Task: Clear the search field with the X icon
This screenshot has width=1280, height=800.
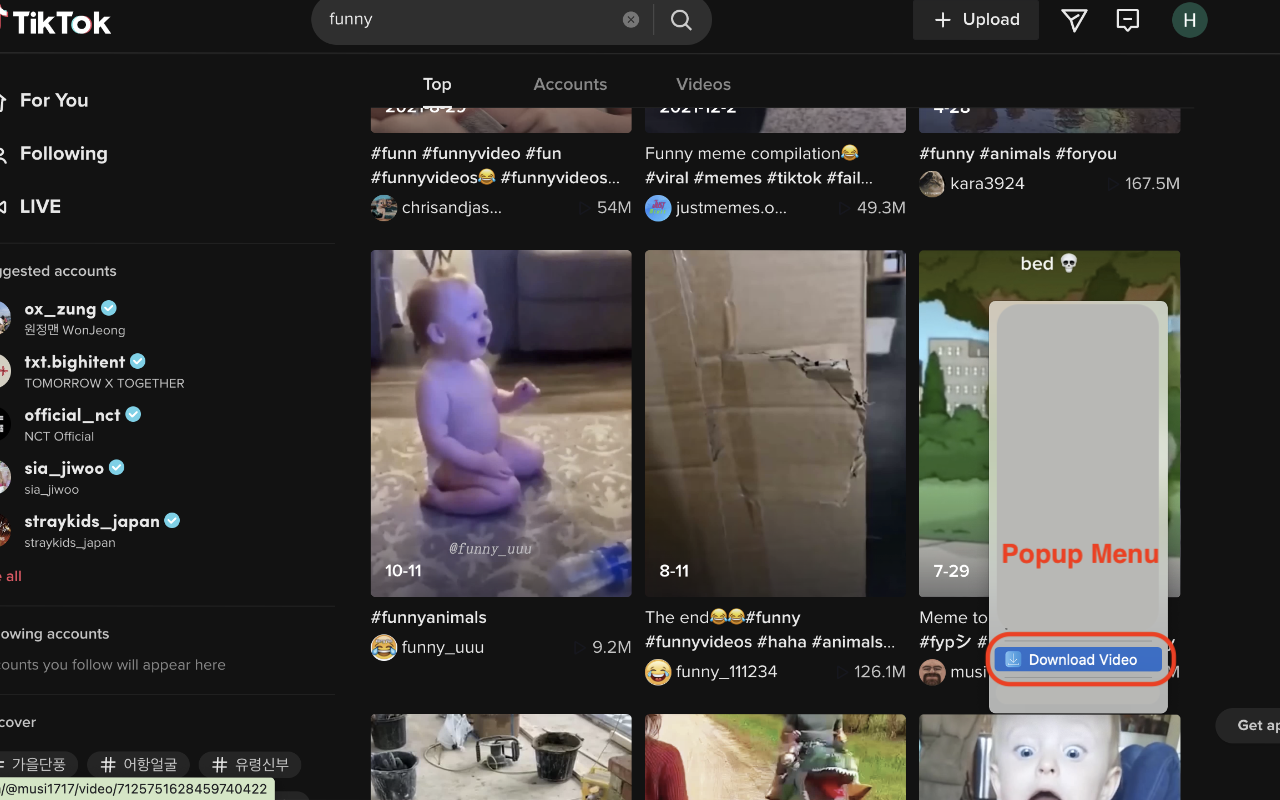Action: point(630,19)
